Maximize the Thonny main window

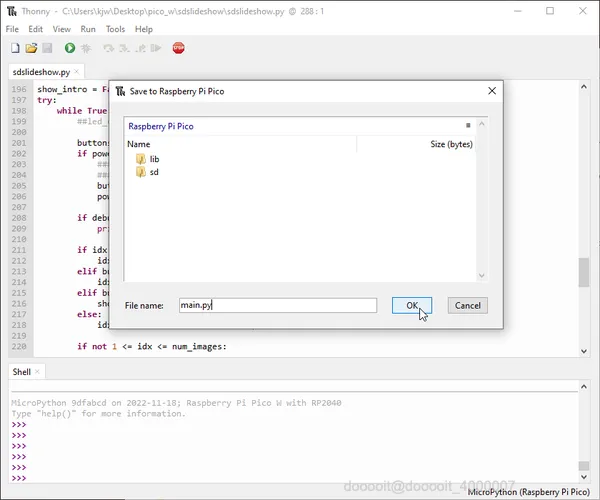click(550, 11)
